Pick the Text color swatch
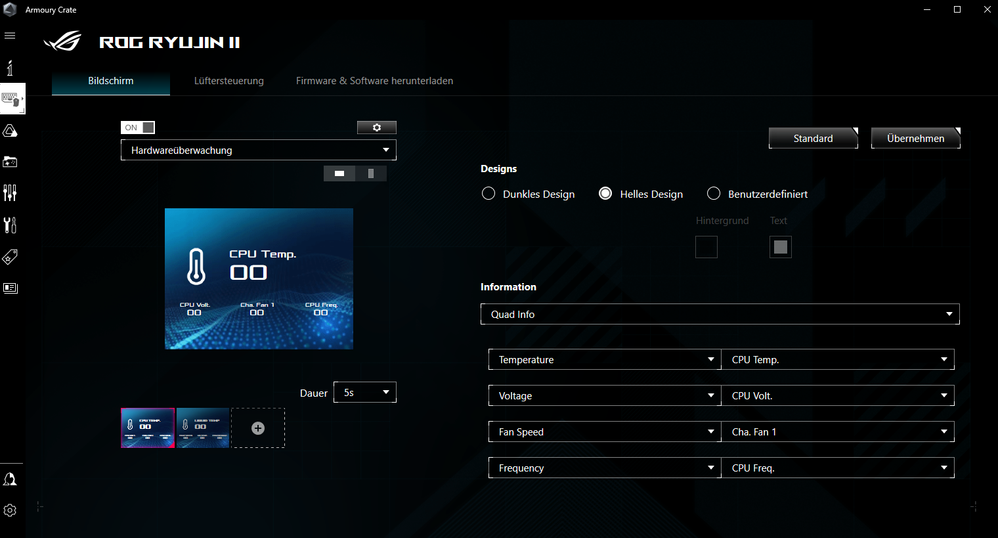 780,247
